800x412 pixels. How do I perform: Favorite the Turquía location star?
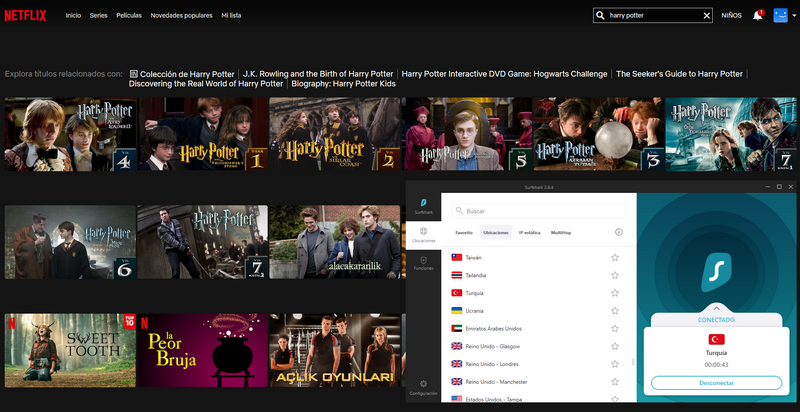615,293
